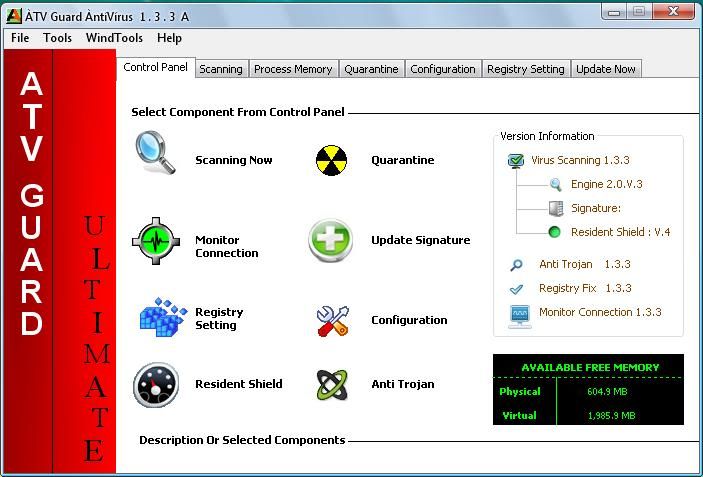Click the AVAILABLE FREE MEMORY heading

click(590, 368)
